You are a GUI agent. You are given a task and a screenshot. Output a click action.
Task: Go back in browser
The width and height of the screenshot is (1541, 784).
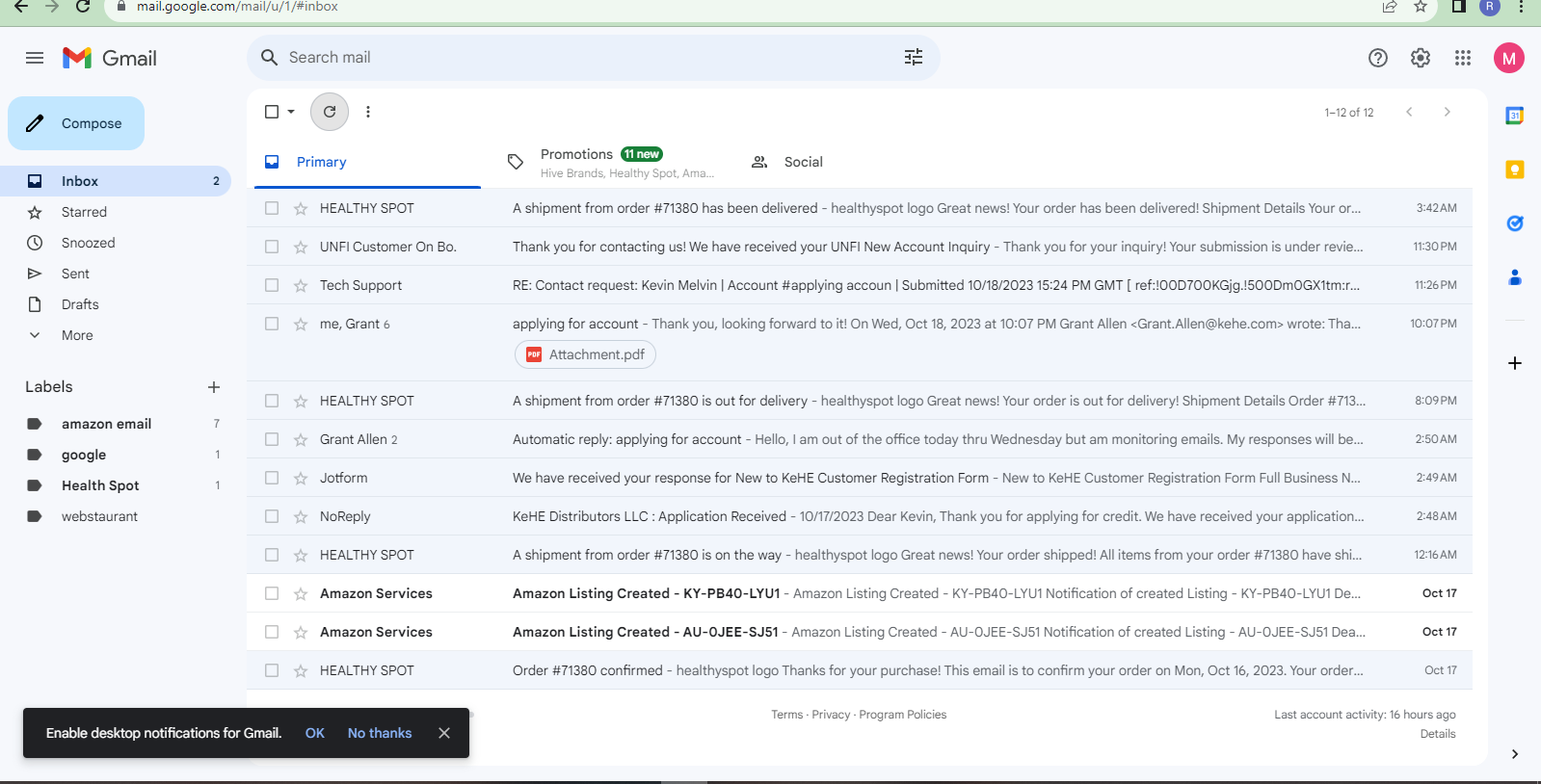21,6
